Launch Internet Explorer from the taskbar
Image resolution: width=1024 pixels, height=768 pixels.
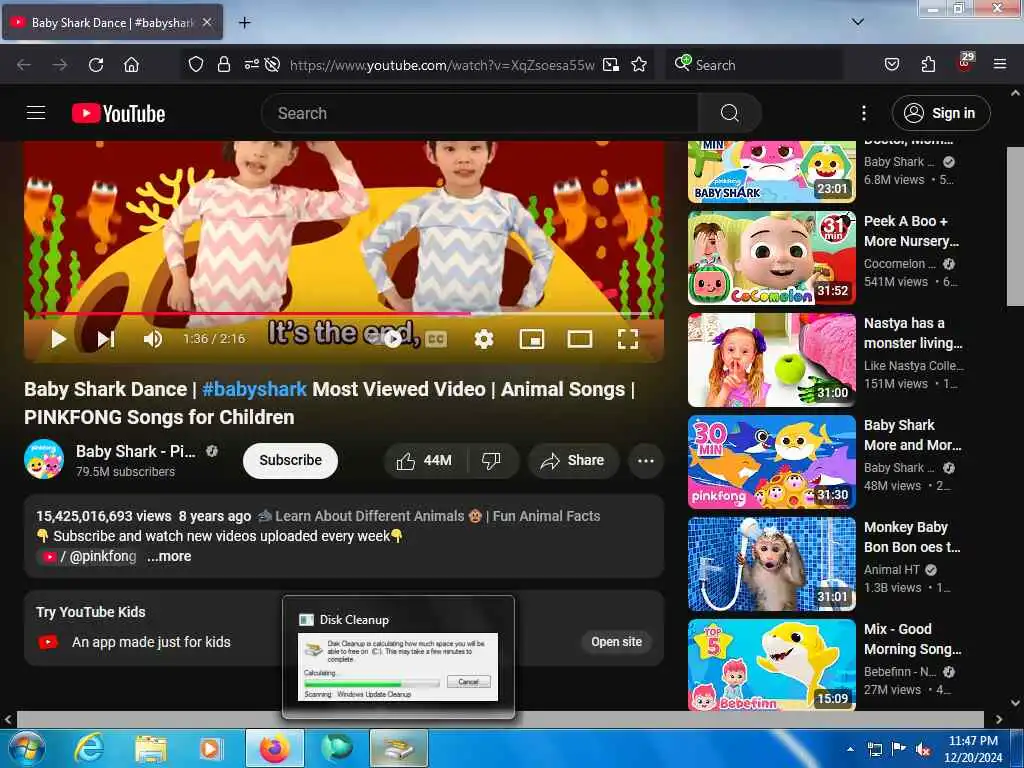coord(88,748)
